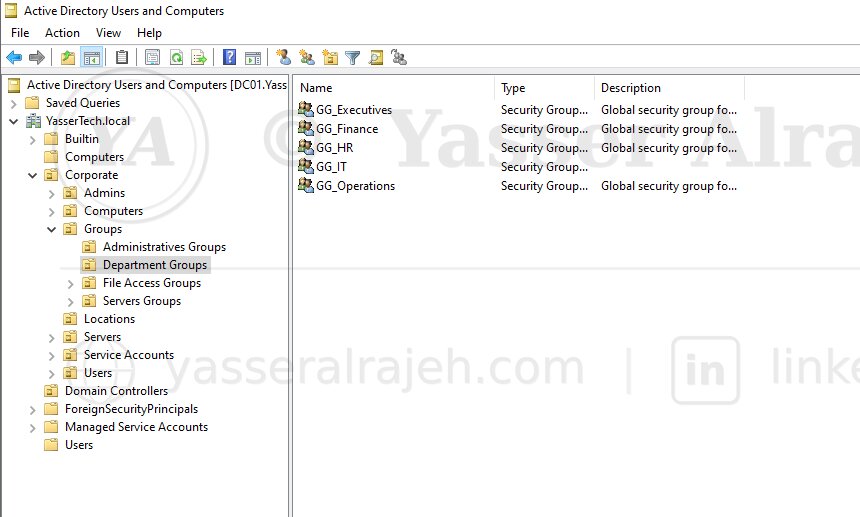Select the Domain Controllers tree item
This screenshot has width=860, height=517.
[x=116, y=390]
